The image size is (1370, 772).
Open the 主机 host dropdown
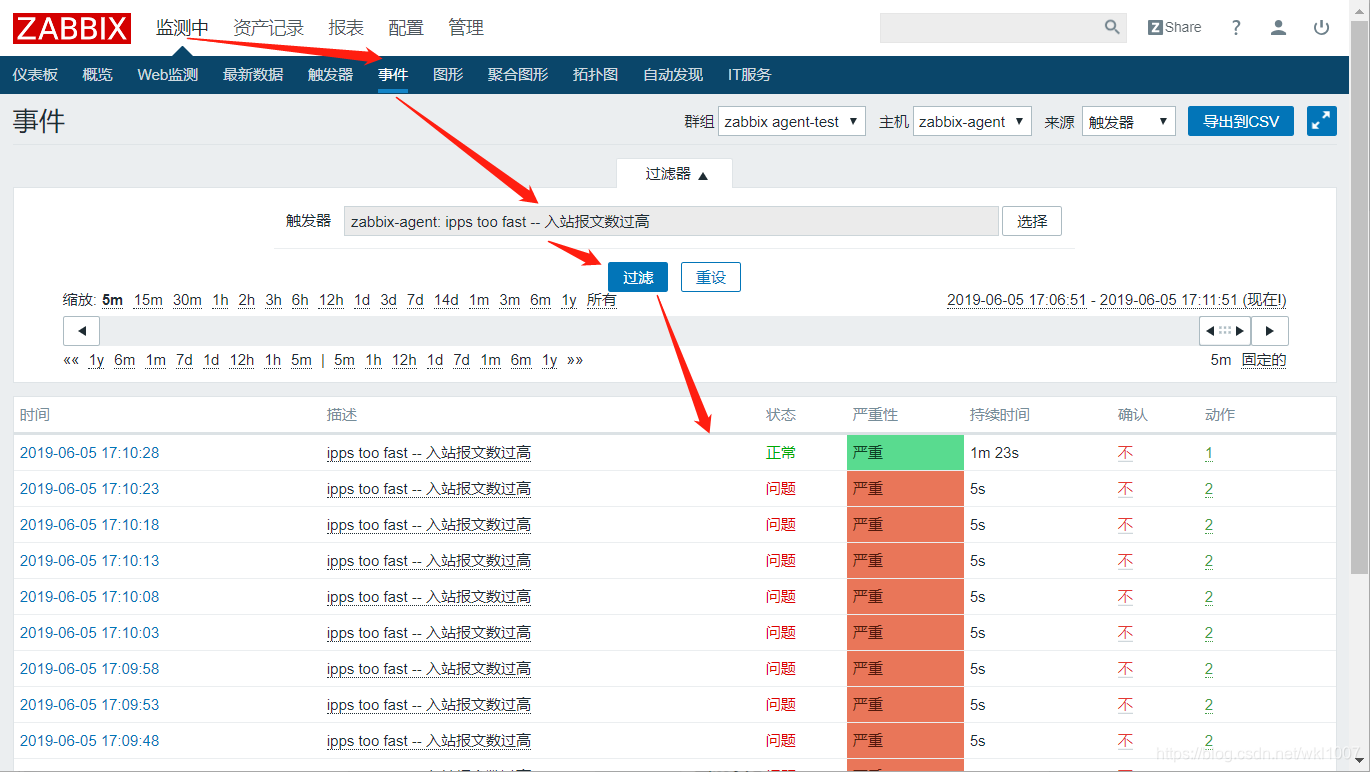tap(972, 122)
